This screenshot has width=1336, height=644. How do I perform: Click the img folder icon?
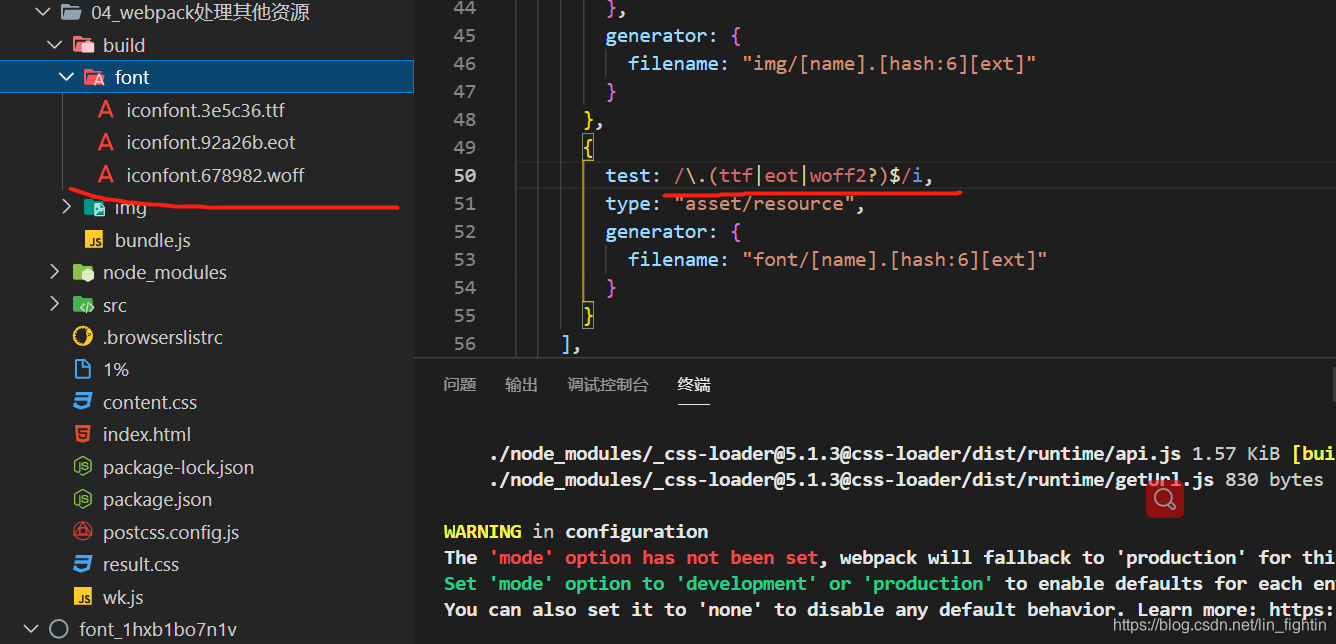[x=95, y=208]
